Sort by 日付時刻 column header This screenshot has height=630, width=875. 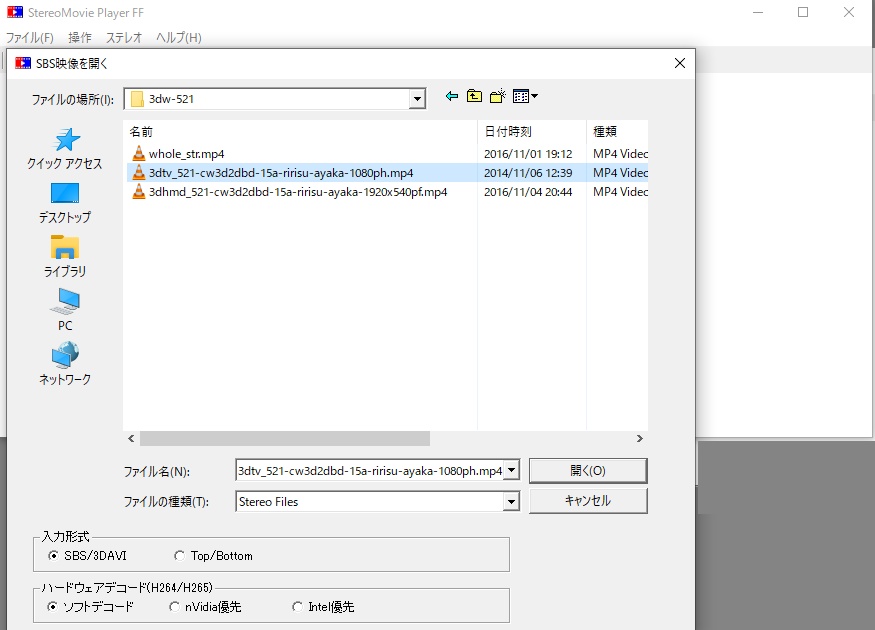532,132
